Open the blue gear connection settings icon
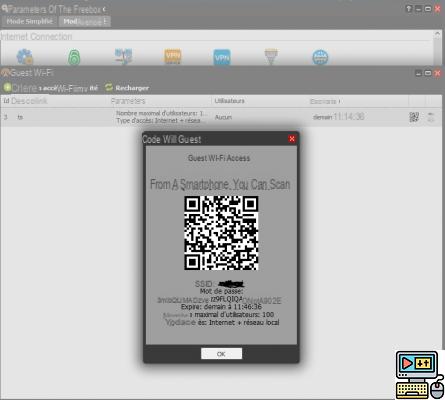 coord(25,56)
